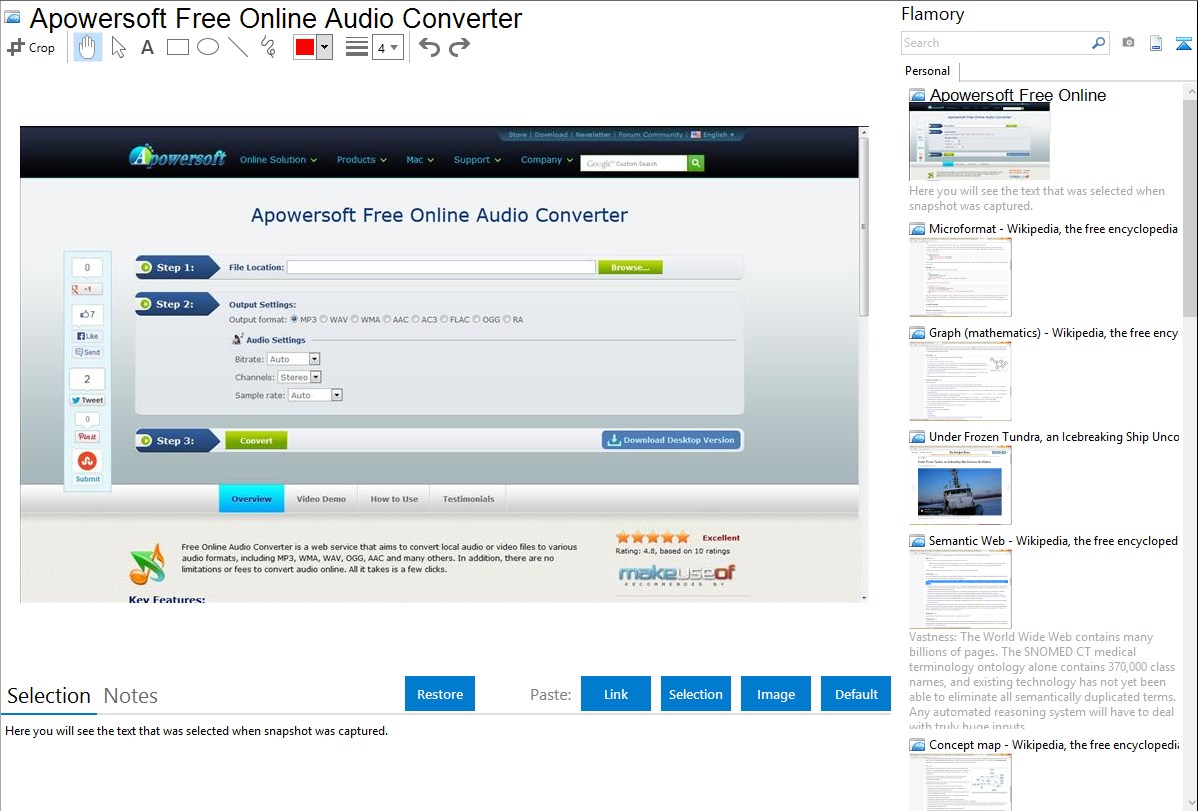This screenshot has width=1198, height=811.
Task: Click inside the Search field
Action: 994,43
